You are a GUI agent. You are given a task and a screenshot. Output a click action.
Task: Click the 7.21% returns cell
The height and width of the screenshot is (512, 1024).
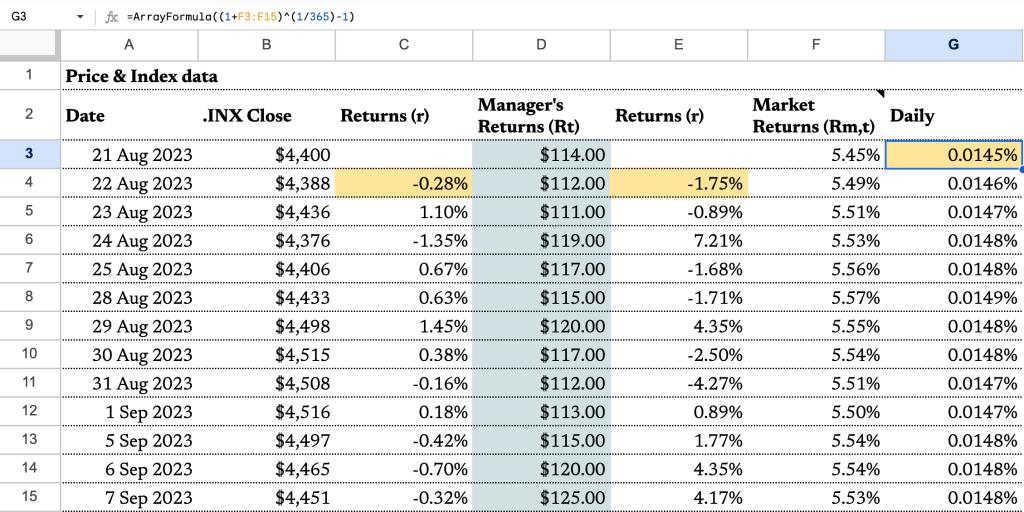click(x=678, y=241)
